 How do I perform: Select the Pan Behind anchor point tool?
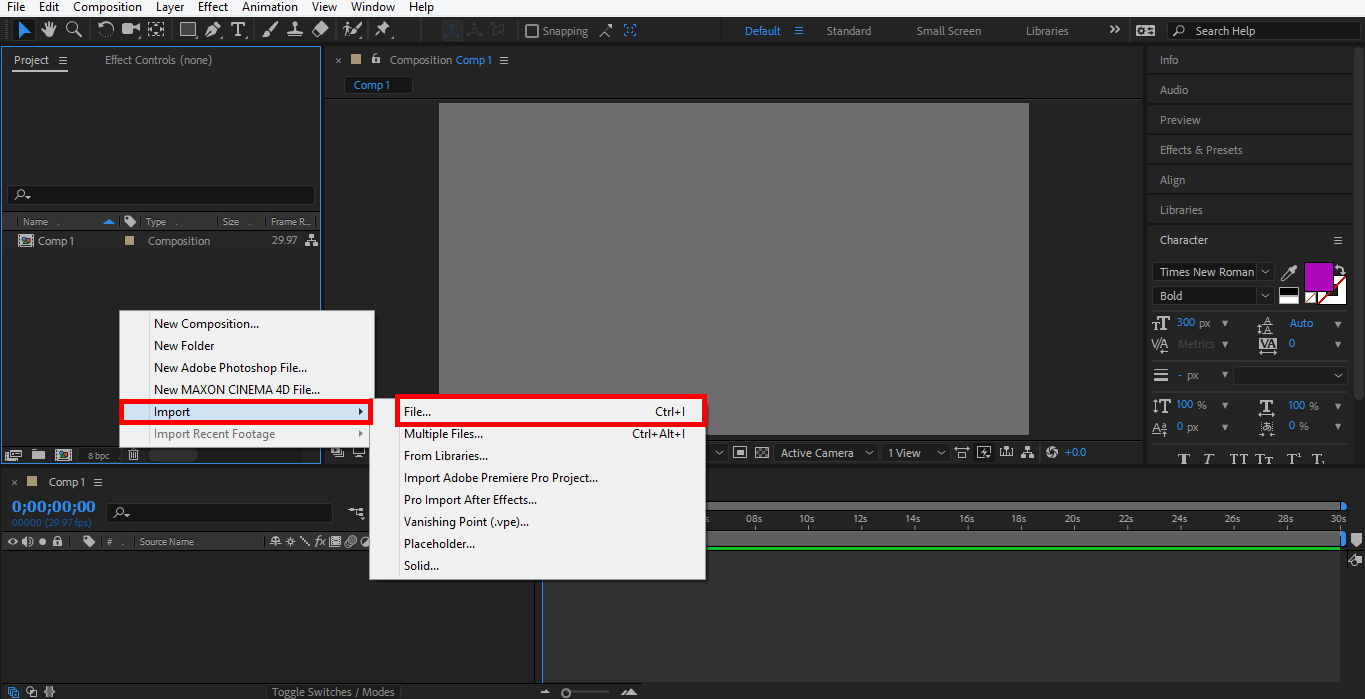(156, 30)
